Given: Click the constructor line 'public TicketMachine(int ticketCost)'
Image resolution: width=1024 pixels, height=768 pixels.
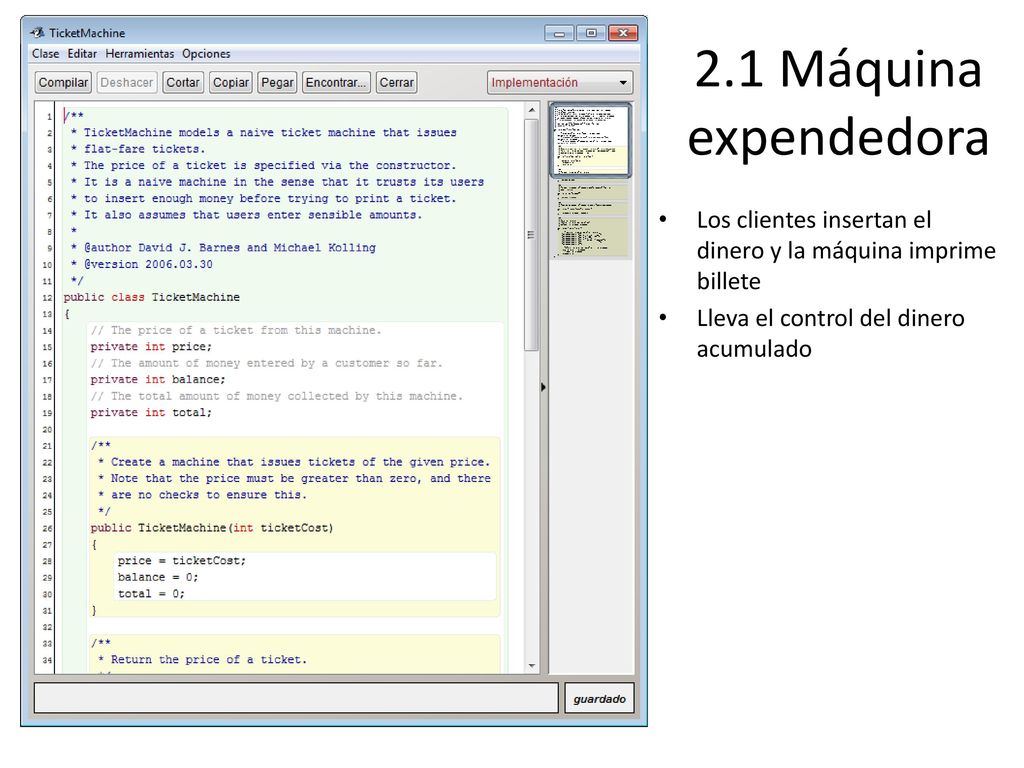Looking at the screenshot, I should click(x=212, y=528).
